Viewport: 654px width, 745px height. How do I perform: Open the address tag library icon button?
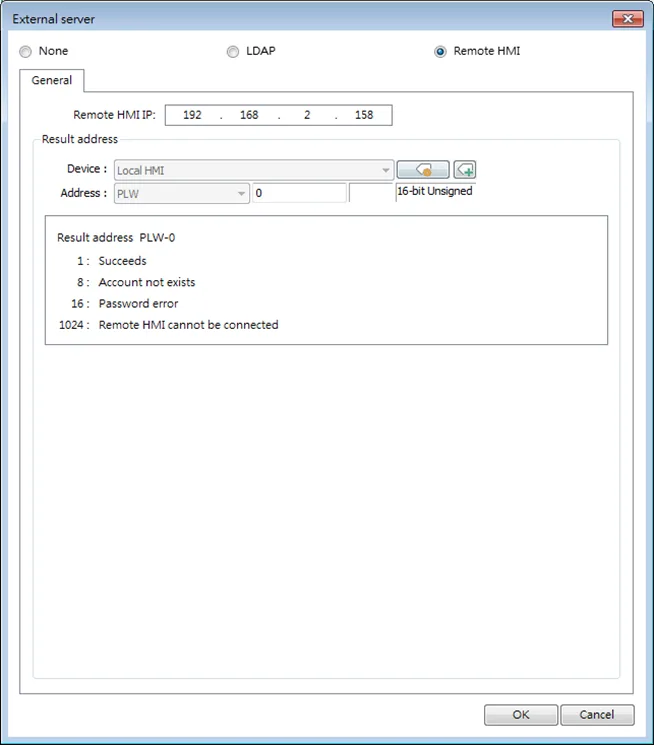[x=423, y=170]
